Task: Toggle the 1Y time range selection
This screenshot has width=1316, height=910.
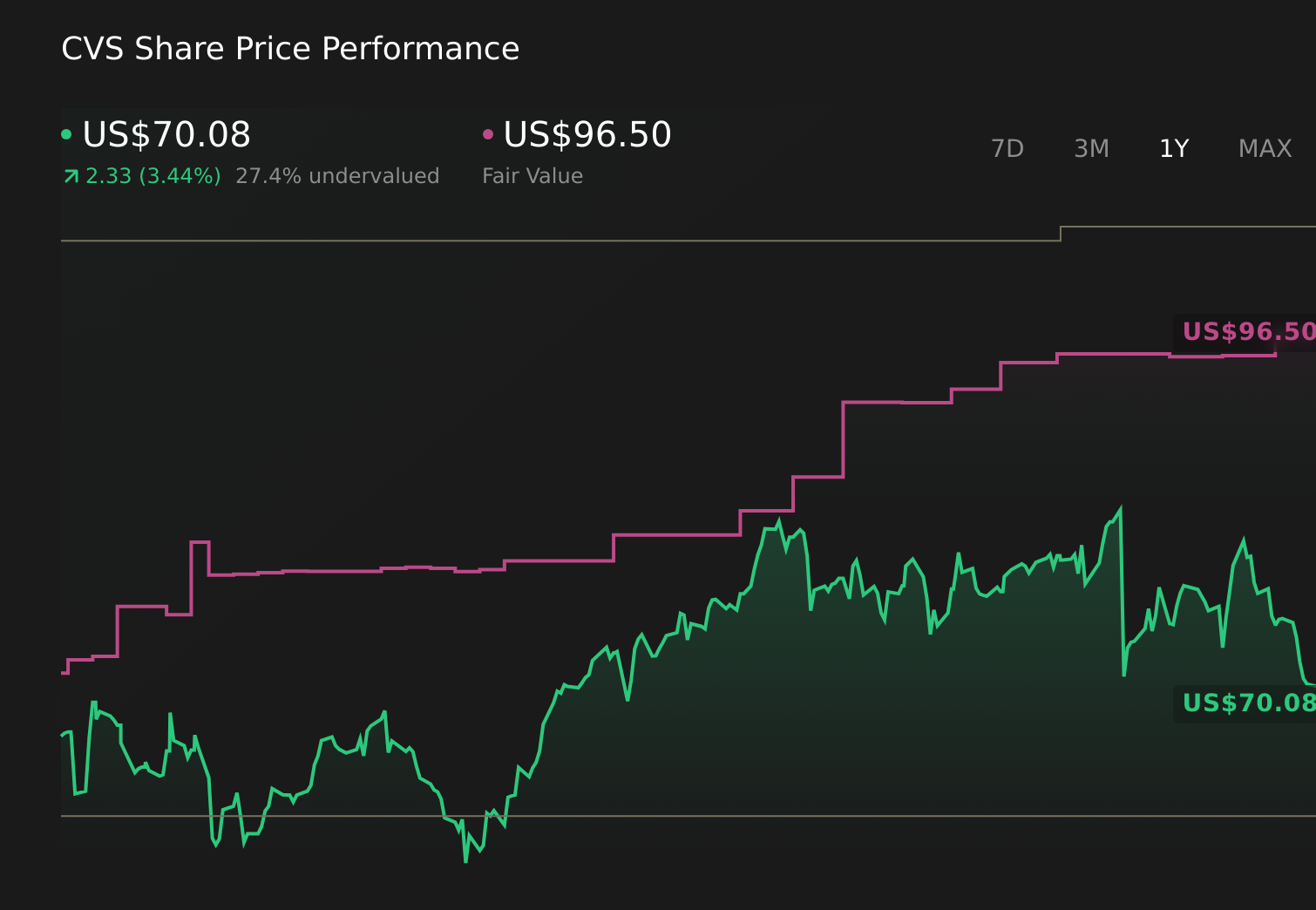Action: [x=1173, y=148]
